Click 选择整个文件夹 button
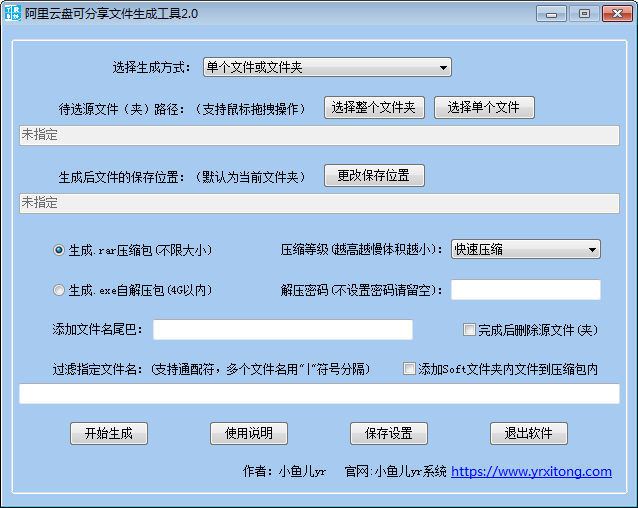 375,107
